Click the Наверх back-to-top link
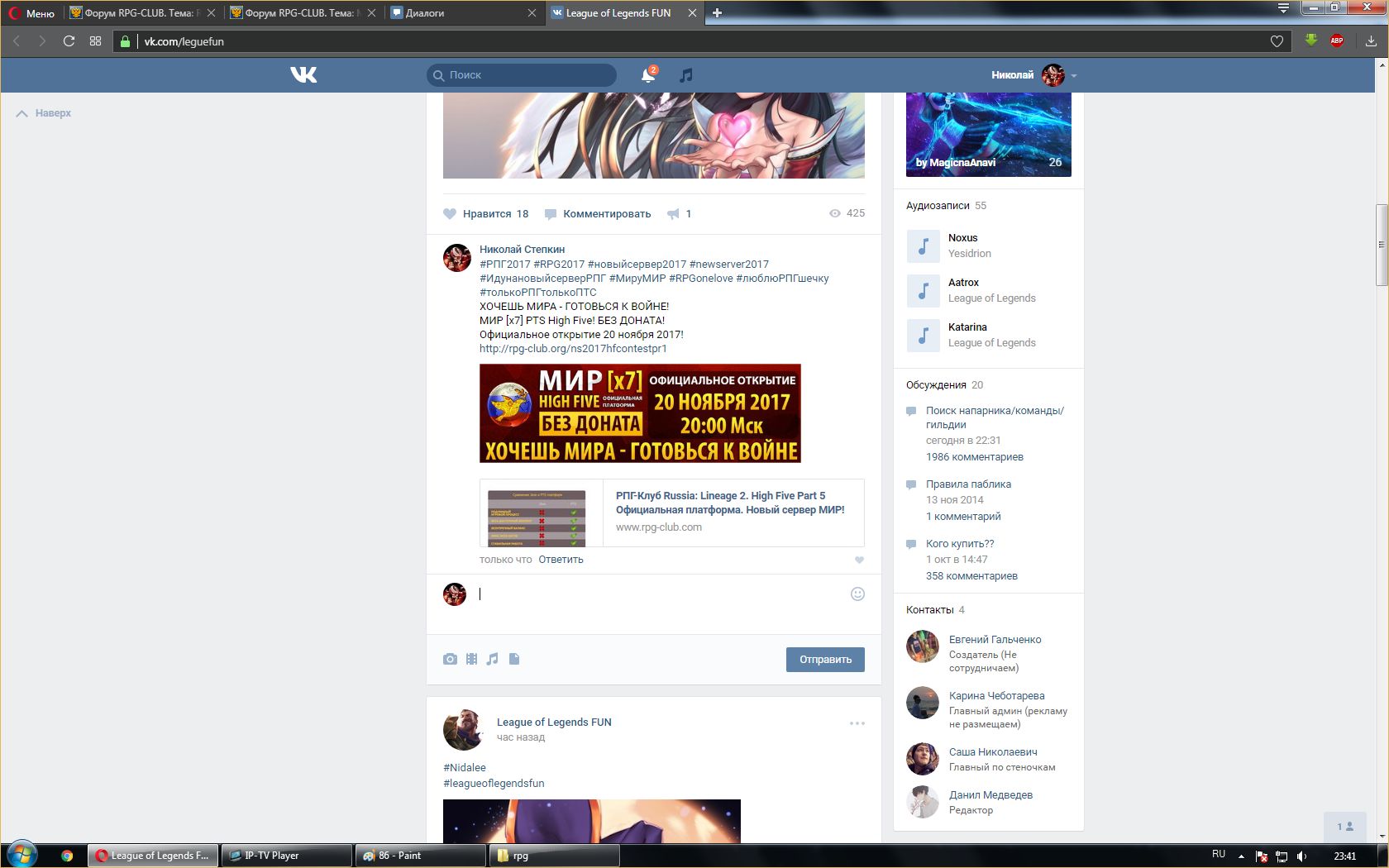Viewport: 1389px width, 868px height. (x=44, y=113)
